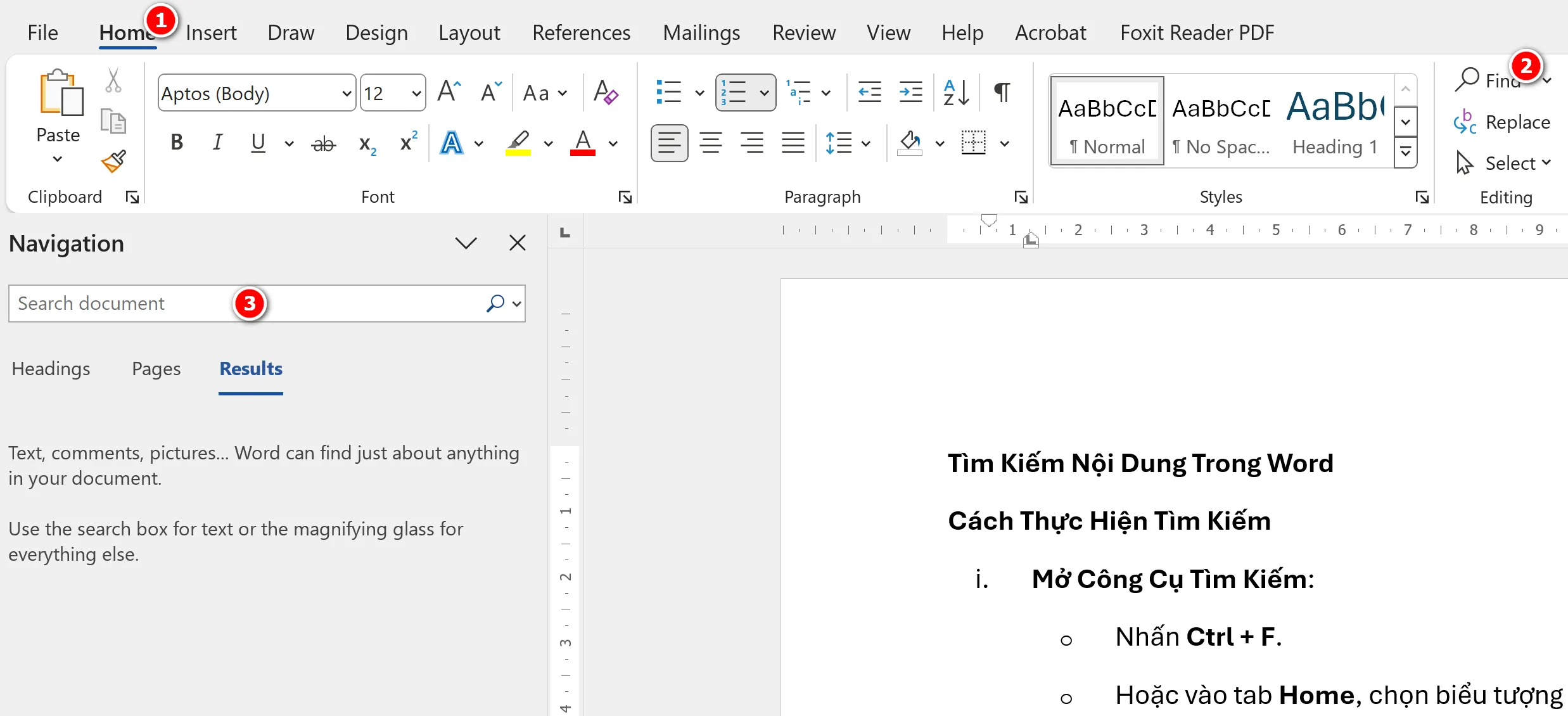
Task: Toggle italic formatting
Action: (217, 143)
